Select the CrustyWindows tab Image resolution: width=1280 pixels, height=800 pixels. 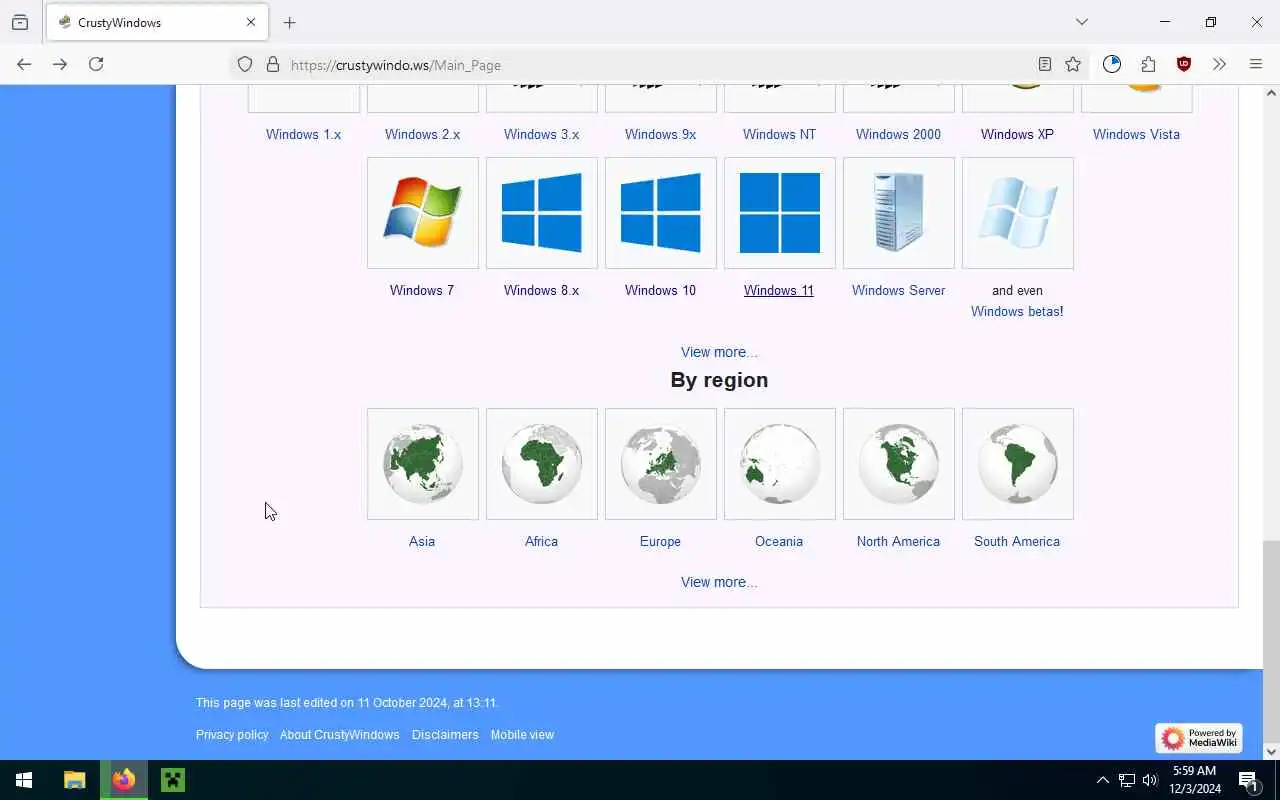pyautogui.click(x=157, y=22)
